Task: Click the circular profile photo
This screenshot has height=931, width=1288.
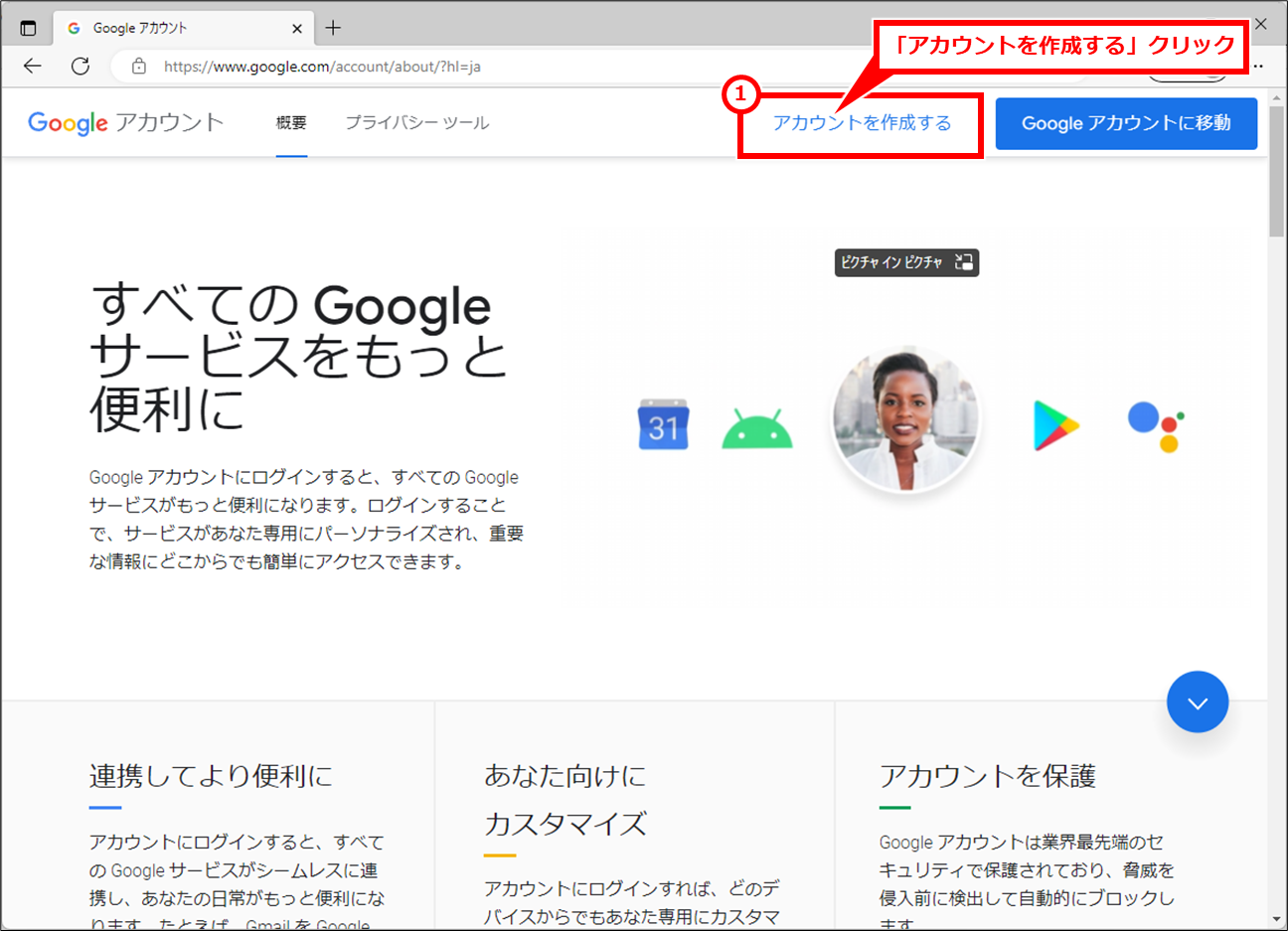Action: (905, 418)
